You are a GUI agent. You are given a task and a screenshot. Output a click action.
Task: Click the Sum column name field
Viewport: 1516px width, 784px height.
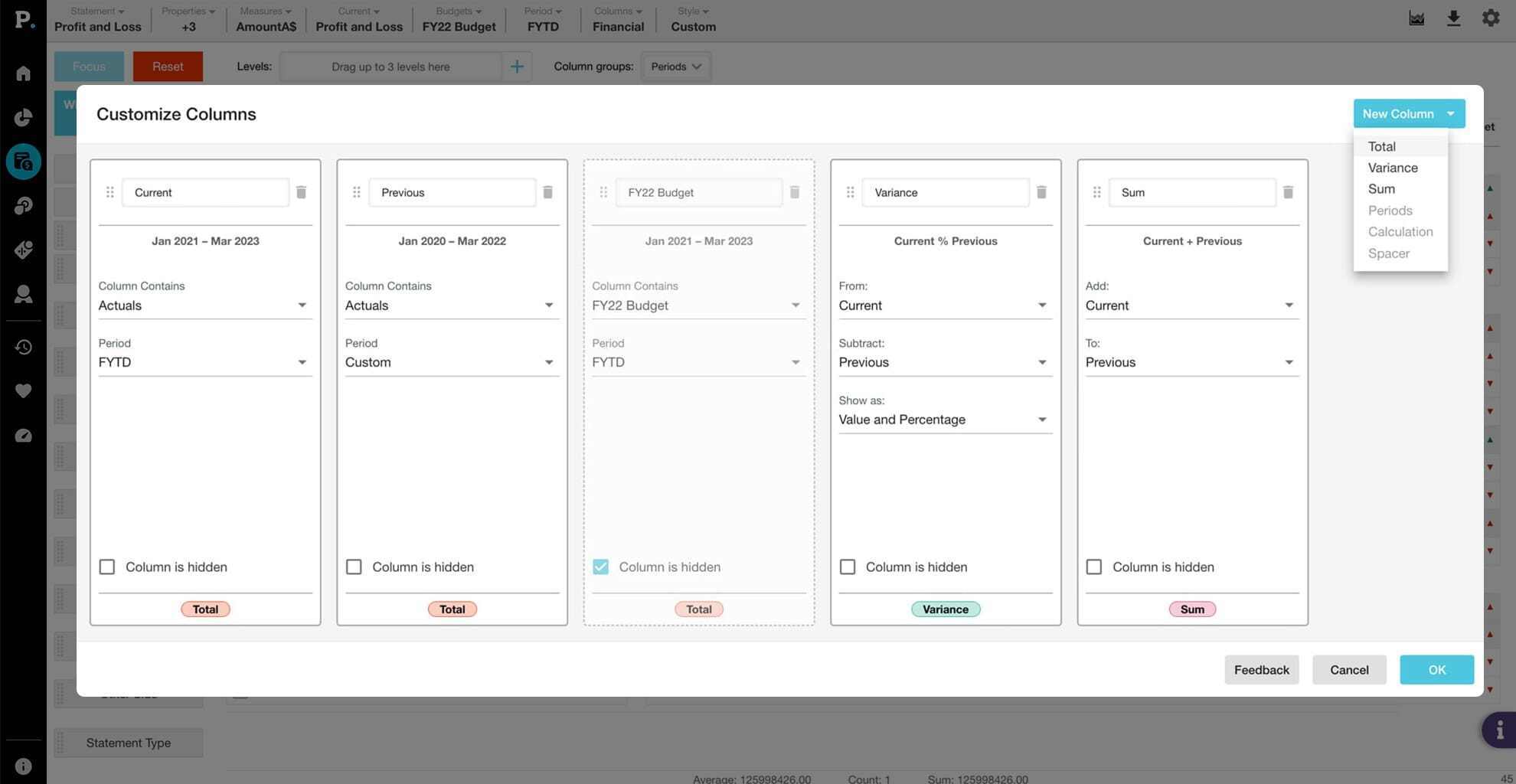tap(1191, 192)
